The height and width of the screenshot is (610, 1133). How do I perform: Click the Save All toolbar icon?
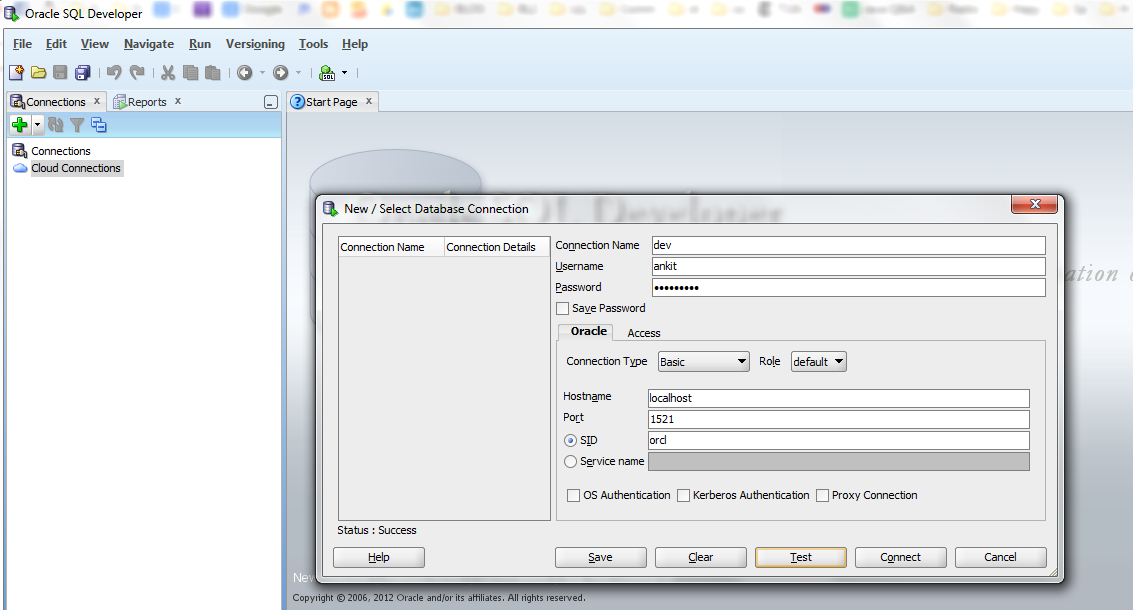[82, 72]
